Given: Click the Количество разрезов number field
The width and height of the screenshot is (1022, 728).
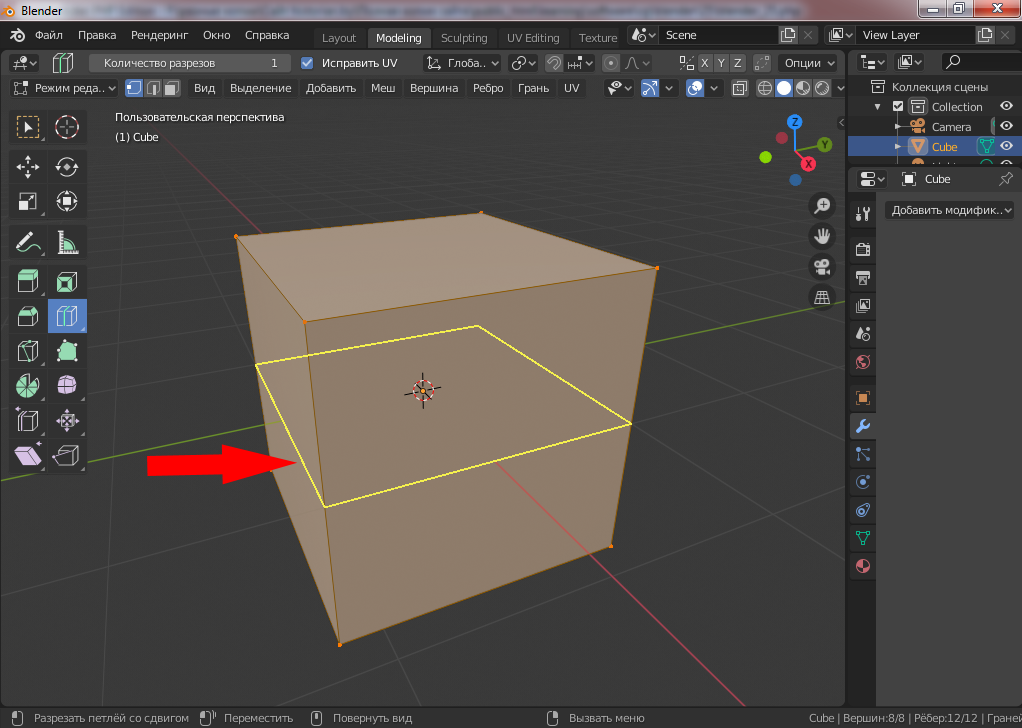Looking at the screenshot, I should pos(190,63).
